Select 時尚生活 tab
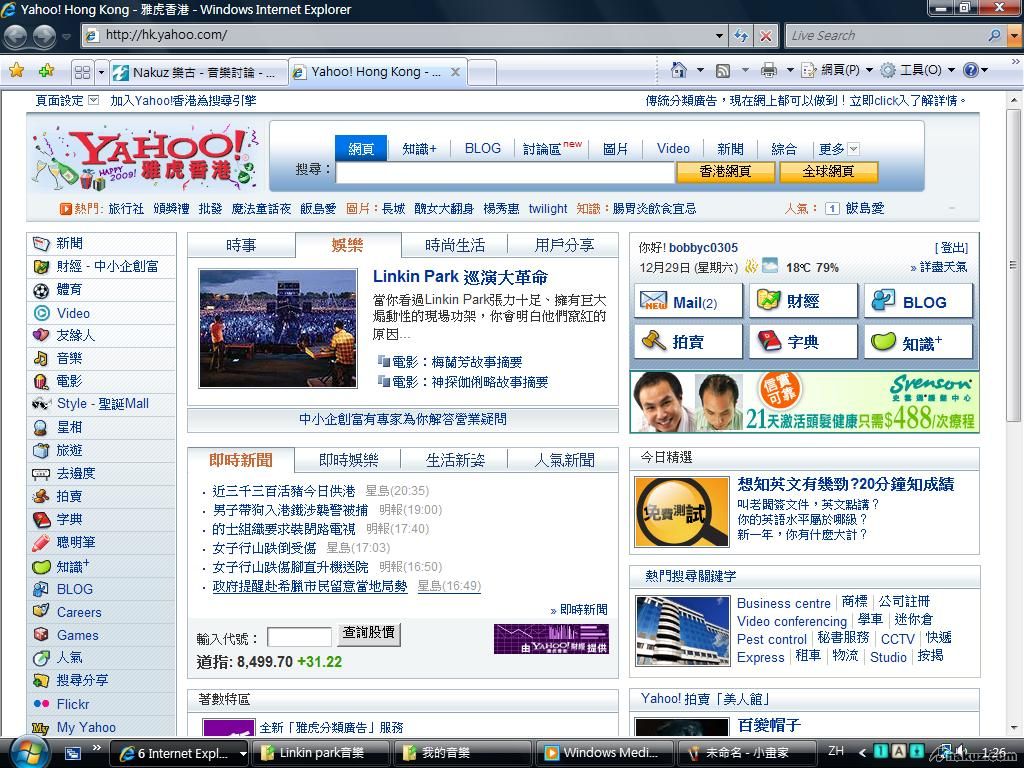Screen dimensions: 1024x768 click(455, 245)
